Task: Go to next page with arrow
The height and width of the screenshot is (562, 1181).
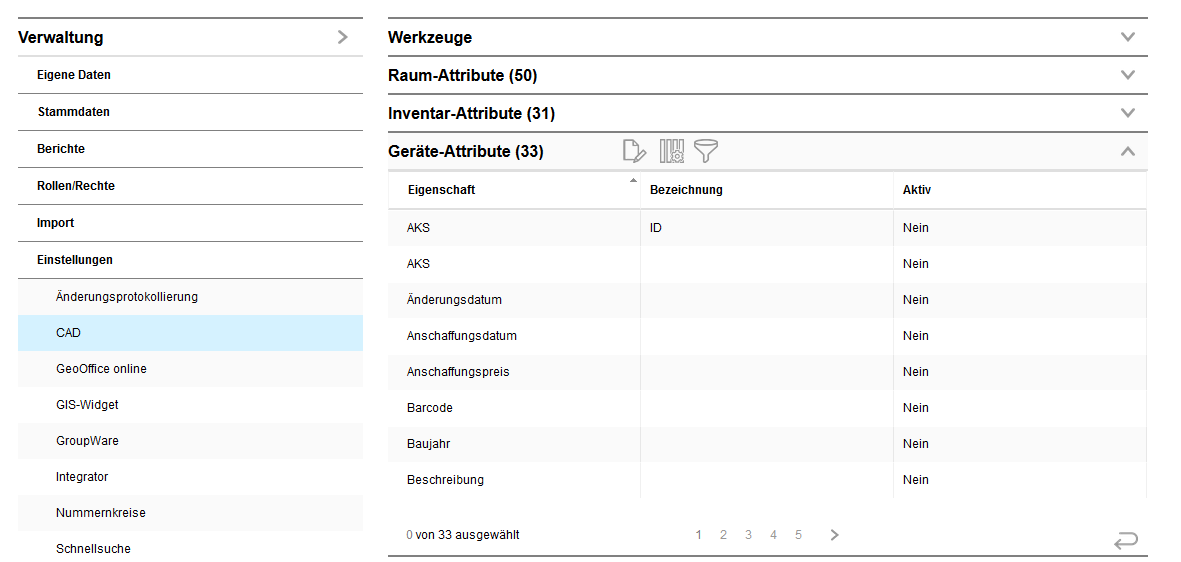Action: coord(834,535)
